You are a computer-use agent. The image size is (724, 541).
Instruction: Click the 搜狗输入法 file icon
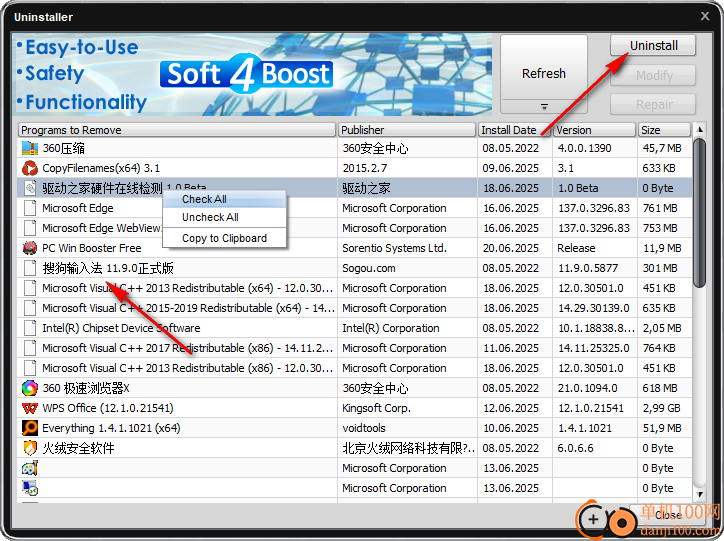click(x=30, y=268)
